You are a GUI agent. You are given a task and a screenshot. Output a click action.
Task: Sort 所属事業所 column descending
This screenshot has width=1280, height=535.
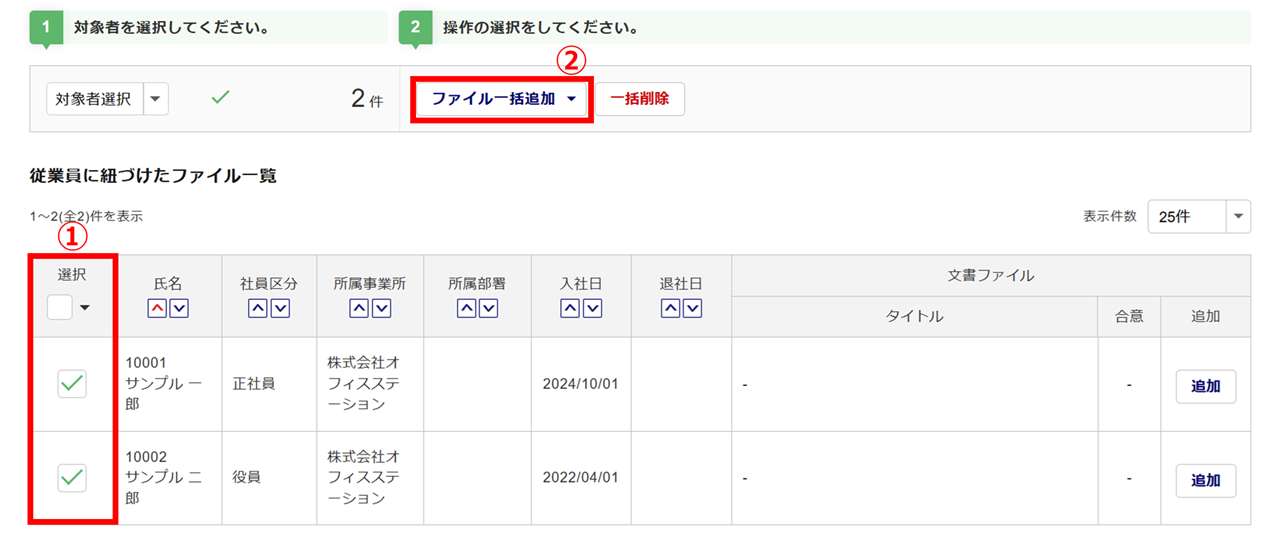382,309
